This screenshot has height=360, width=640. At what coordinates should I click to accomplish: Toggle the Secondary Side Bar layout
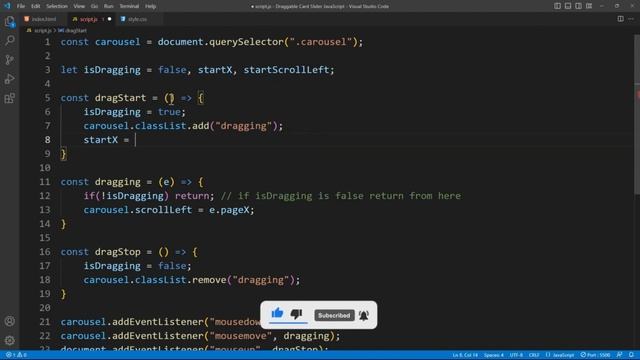pos(578,6)
